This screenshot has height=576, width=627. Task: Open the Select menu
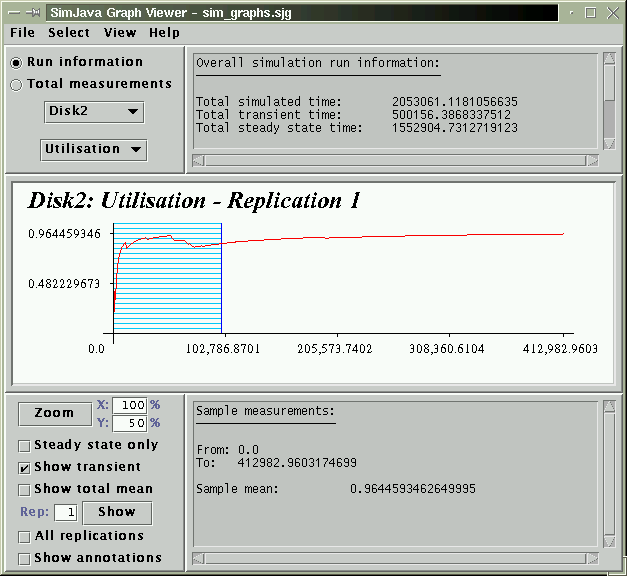point(69,33)
